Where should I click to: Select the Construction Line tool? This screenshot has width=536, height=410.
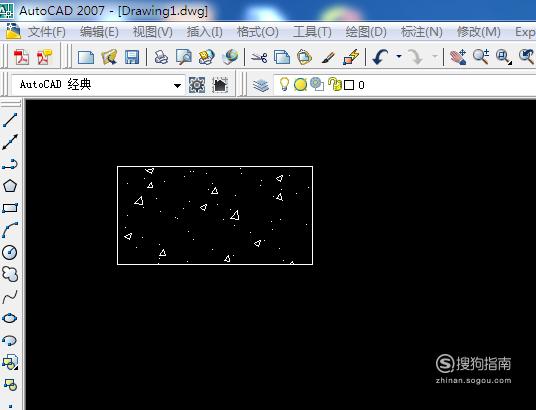[x=10, y=142]
